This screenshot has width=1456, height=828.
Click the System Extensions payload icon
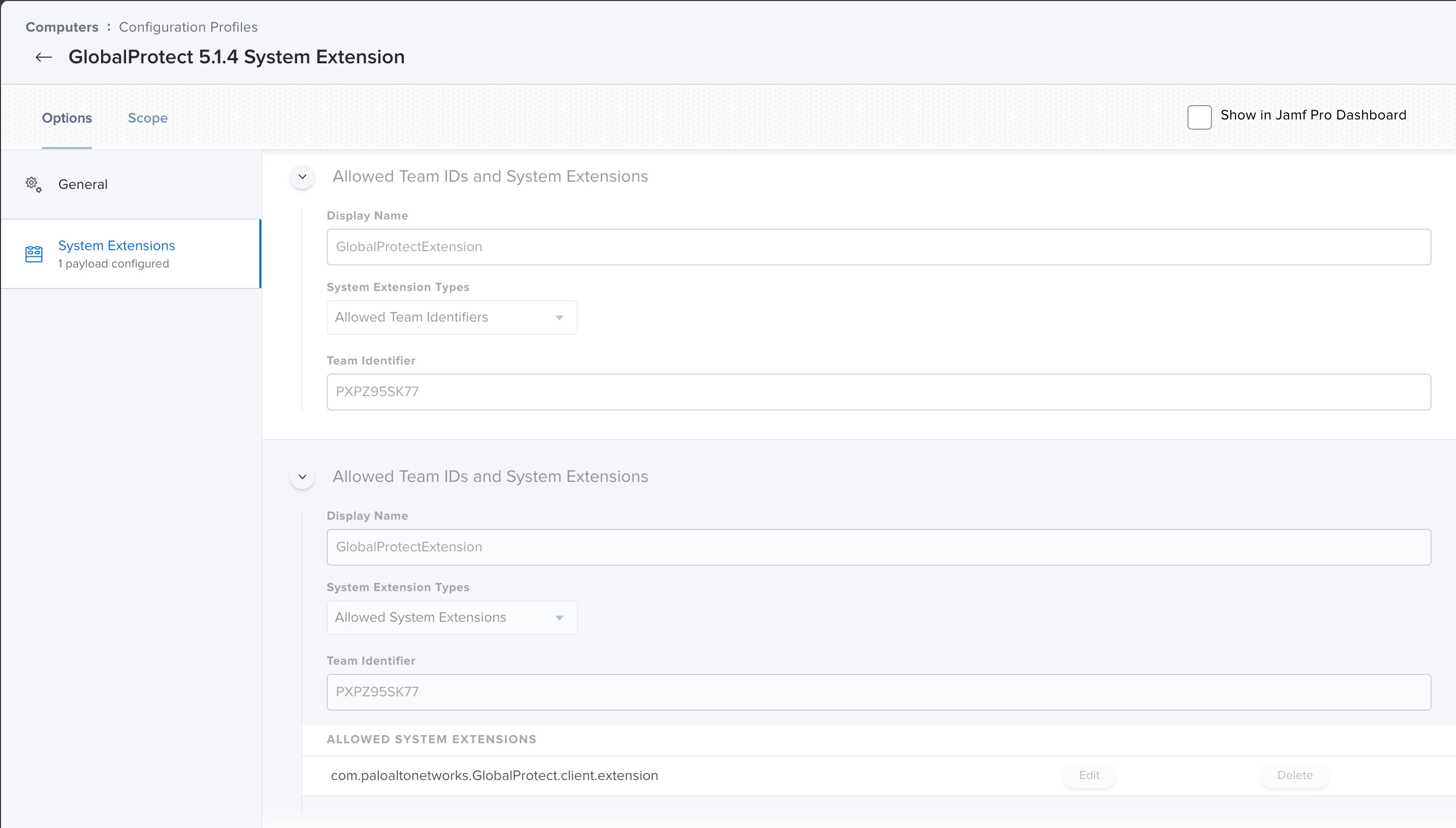34,254
